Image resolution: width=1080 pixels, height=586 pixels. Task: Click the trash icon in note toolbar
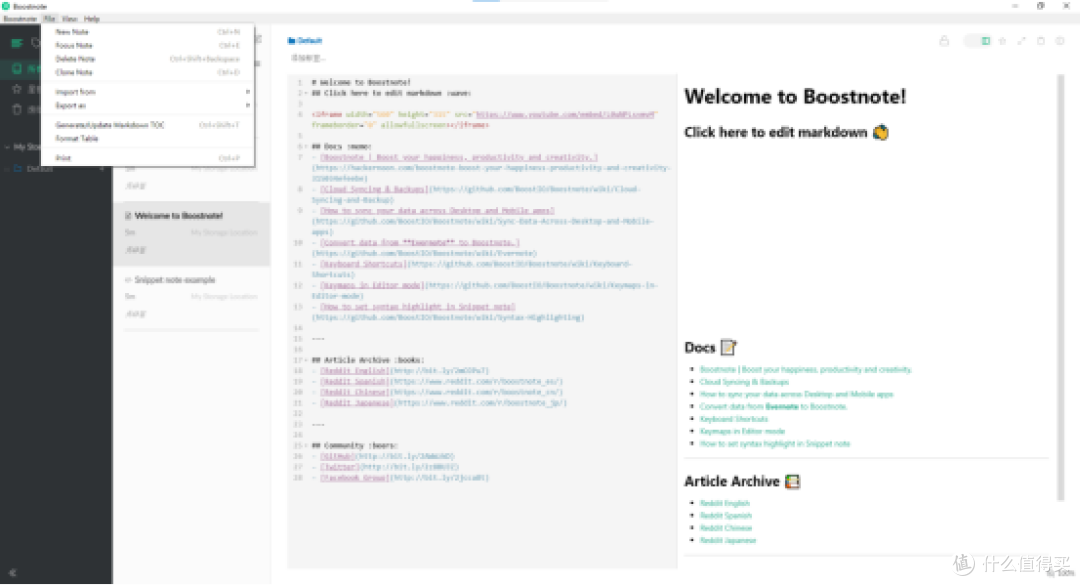(x=1040, y=41)
